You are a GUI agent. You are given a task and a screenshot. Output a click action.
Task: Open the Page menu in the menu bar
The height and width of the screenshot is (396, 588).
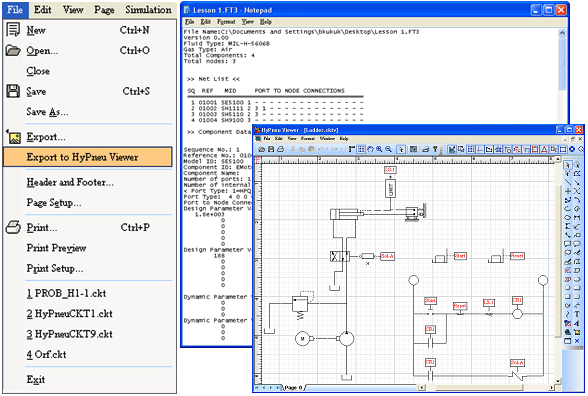(104, 10)
